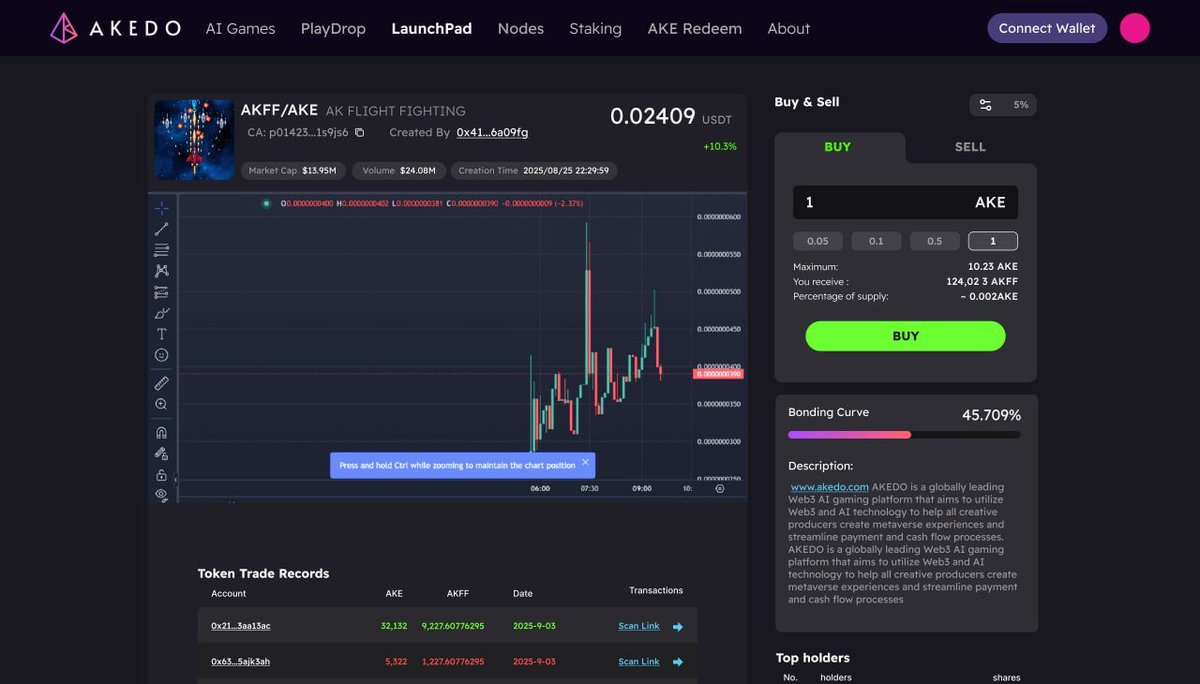
Task: Click the red current price label on axis
Action: pos(718,373)
